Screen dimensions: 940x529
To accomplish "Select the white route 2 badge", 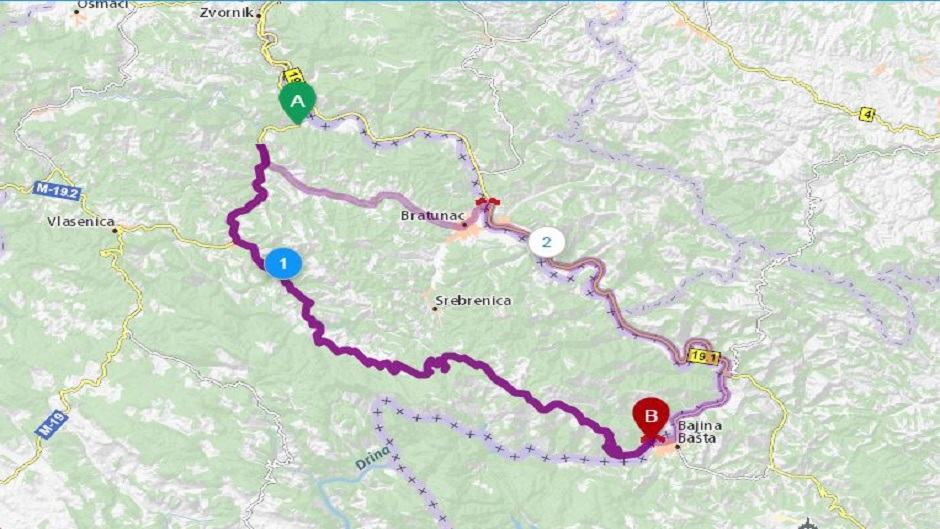I will point(546,242).
